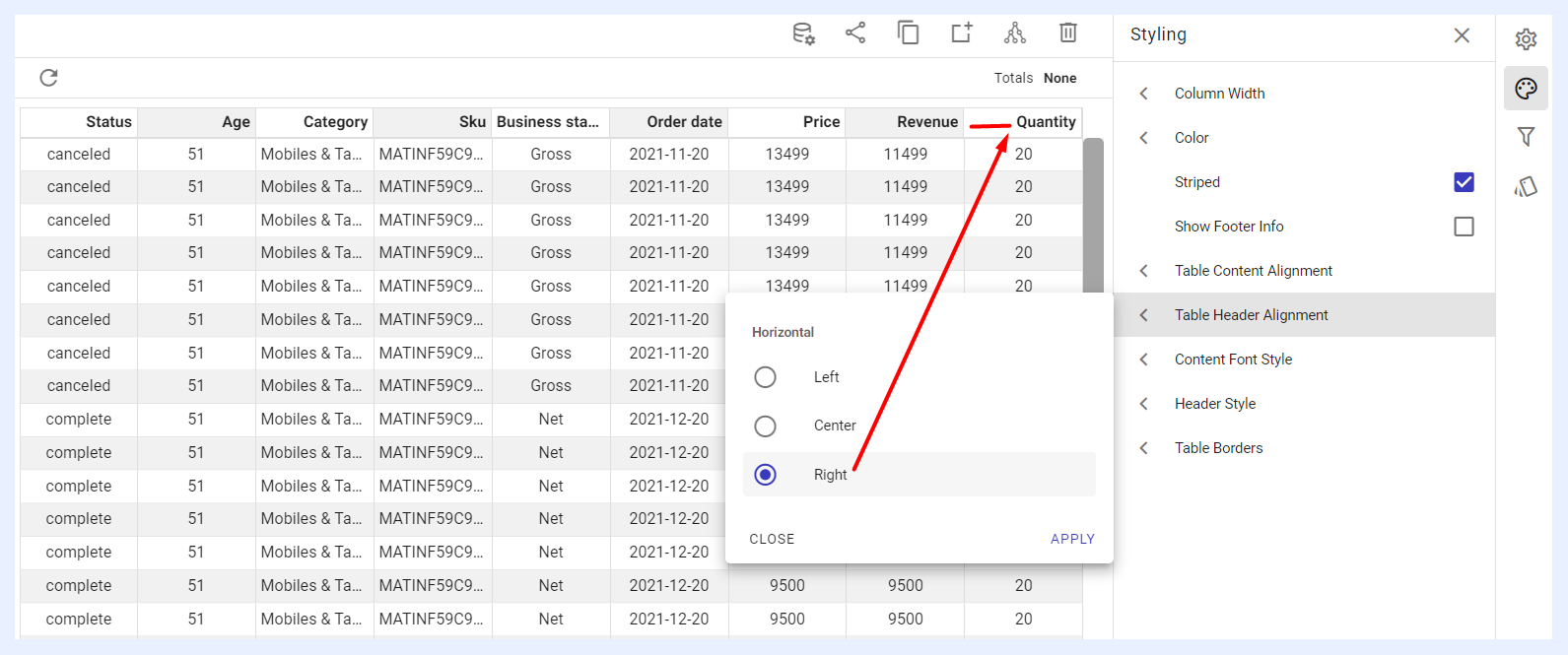Expand the Column Width section
1568x655 pixels.
click(x=1304, y=94)
